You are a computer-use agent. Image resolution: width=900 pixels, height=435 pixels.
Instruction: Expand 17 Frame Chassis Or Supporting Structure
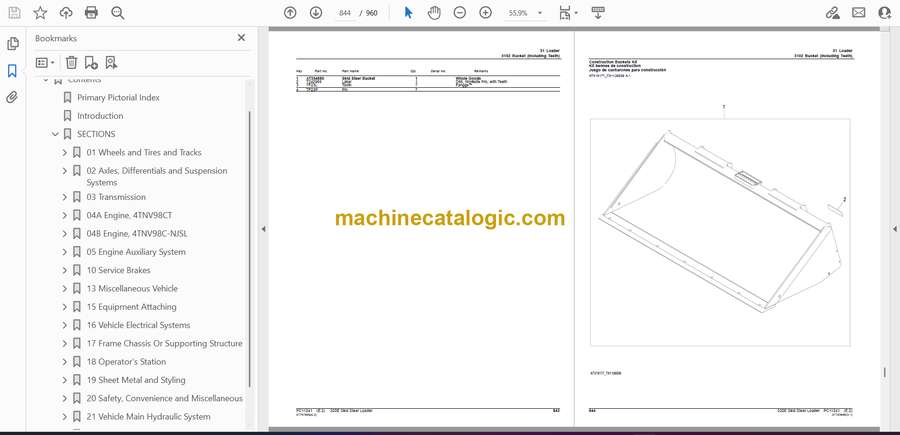[64, 344]
